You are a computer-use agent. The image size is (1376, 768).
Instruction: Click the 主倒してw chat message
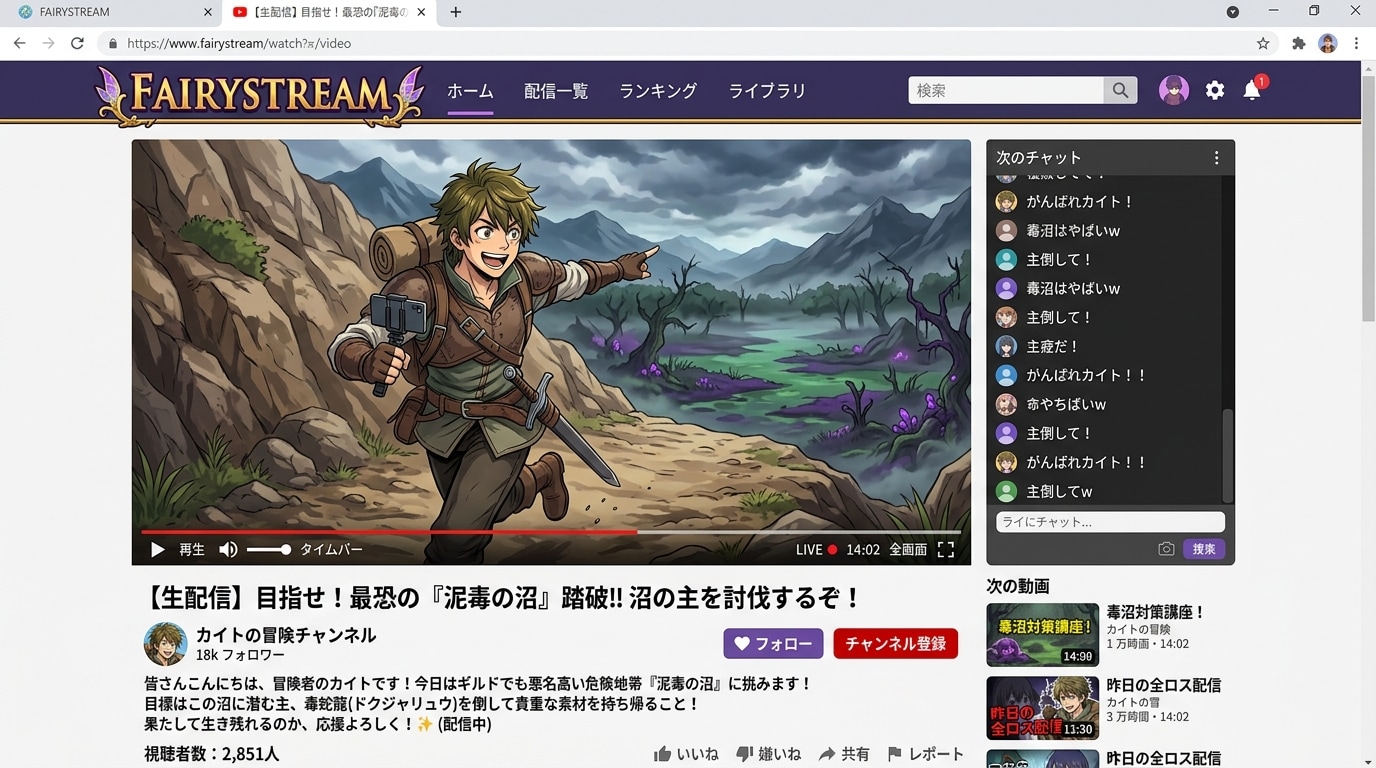click(1059, 491)
